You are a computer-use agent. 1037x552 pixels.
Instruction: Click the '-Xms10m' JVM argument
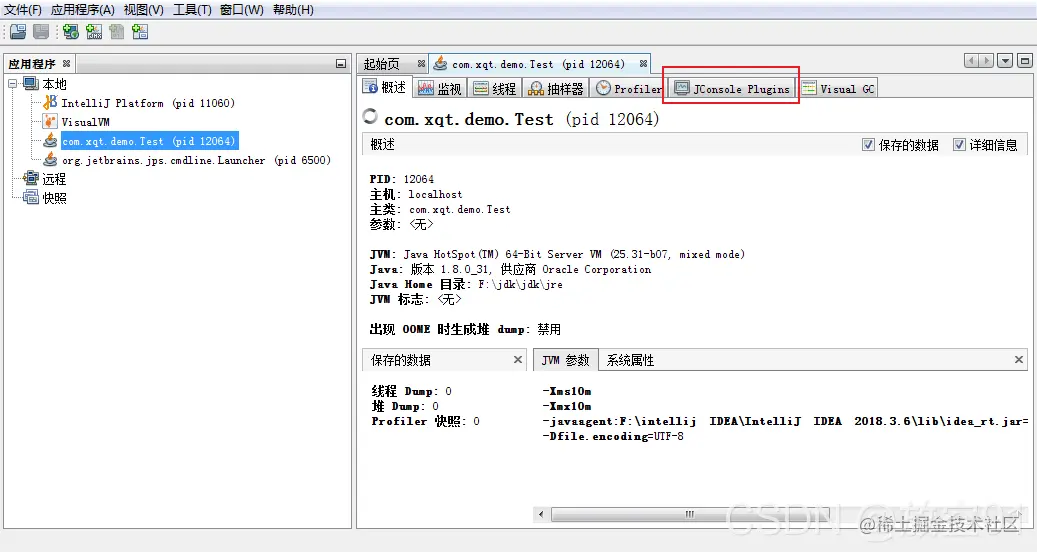(x=567, y=391)
